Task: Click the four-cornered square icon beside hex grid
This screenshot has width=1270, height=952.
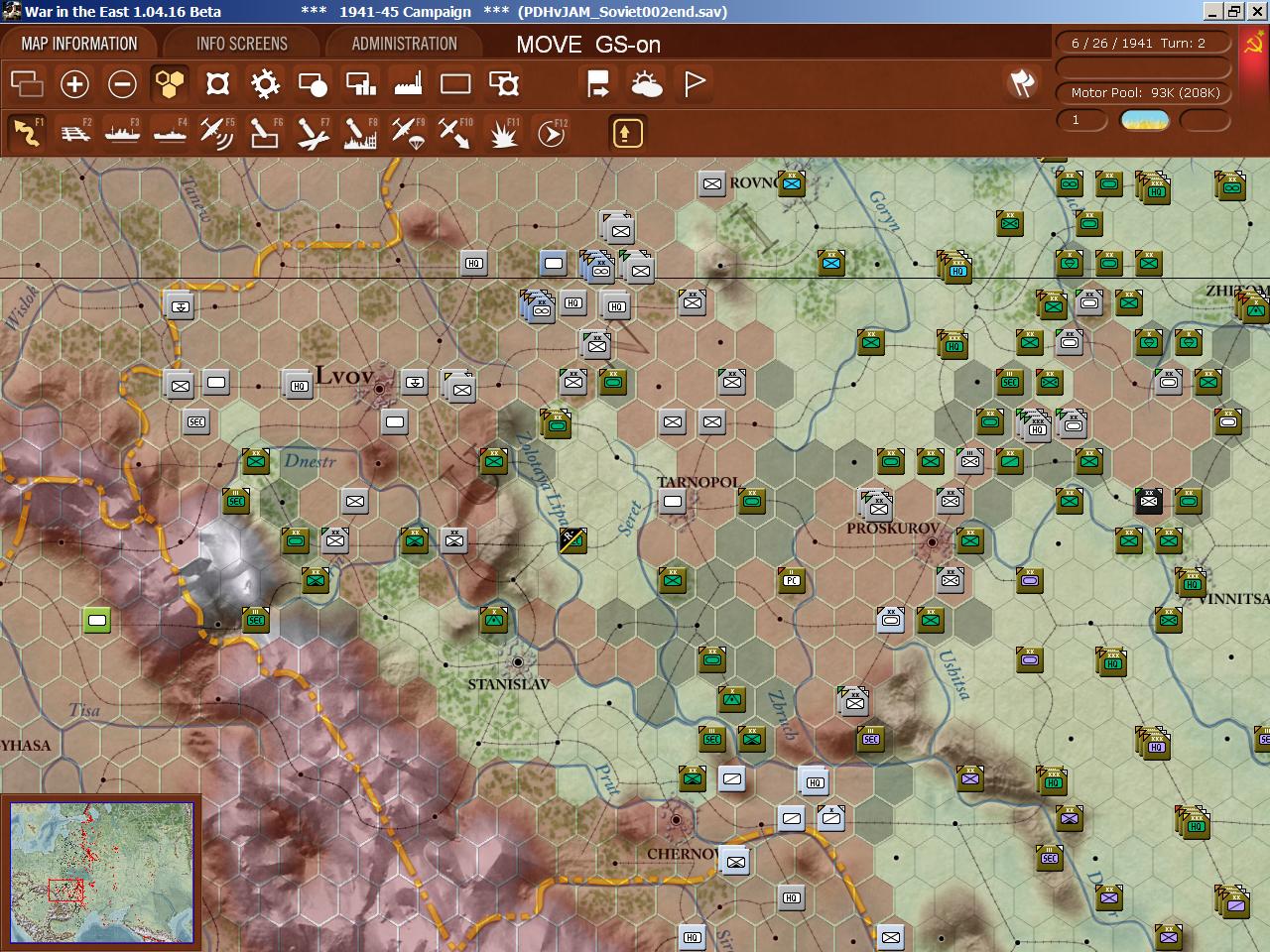Action: tap(217, 84)
